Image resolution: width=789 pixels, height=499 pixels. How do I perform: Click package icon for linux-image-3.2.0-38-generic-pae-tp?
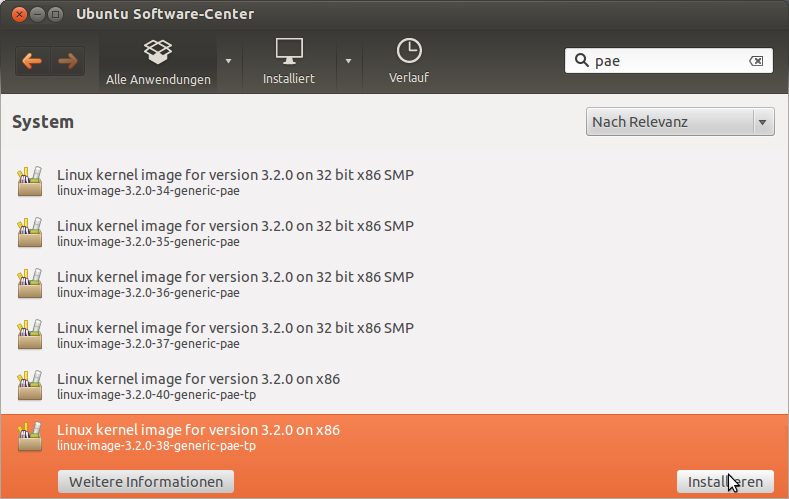click(30, 437)
